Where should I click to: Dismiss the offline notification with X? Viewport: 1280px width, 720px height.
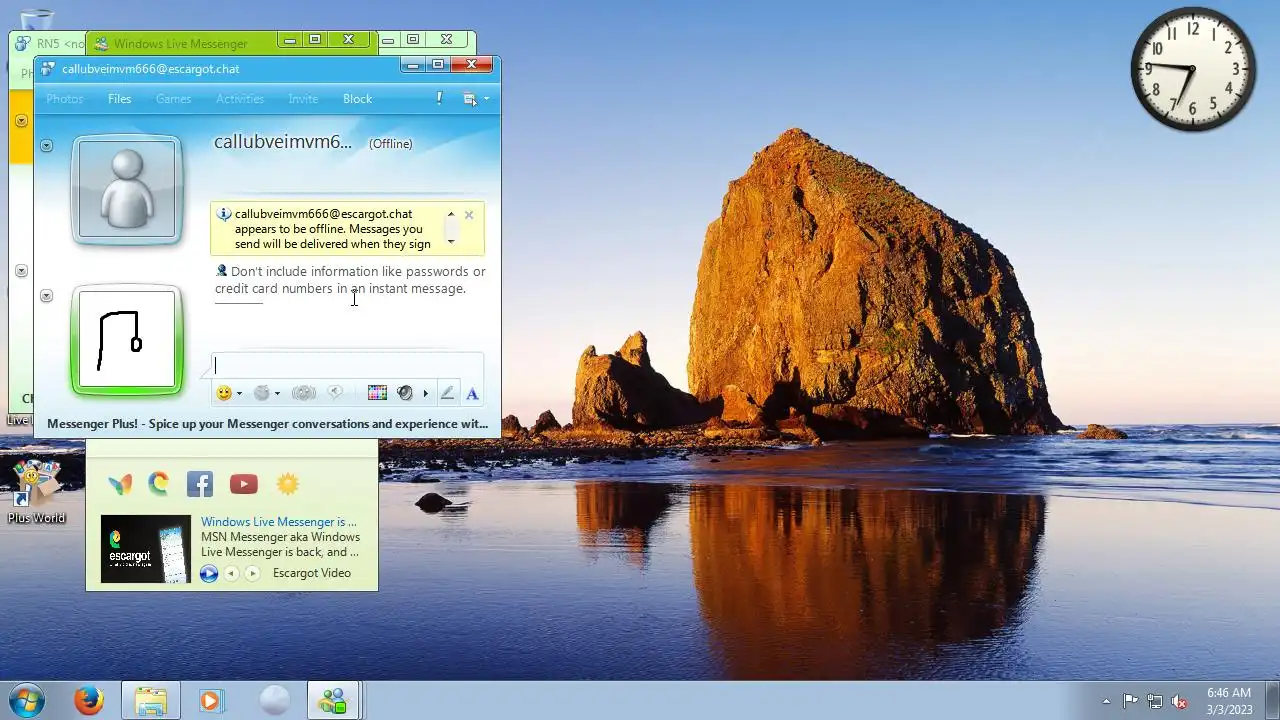[469, 215]
